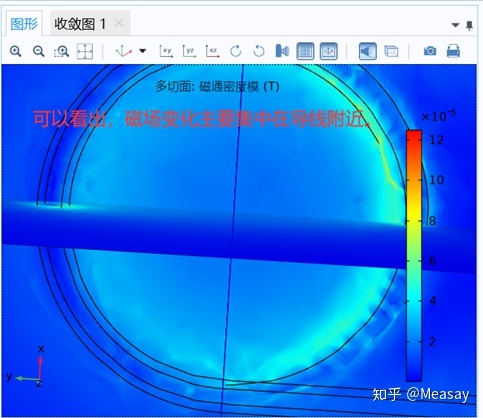Screen dimensions: 483x418
Task: Click the legend scale ×10⁻⁵ label
Action: tap(439, 116)
